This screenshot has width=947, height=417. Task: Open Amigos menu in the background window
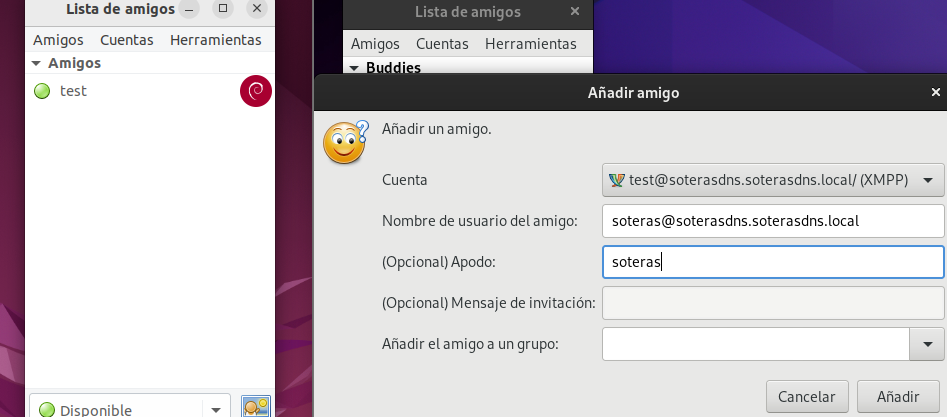click(x=375, y=44)
